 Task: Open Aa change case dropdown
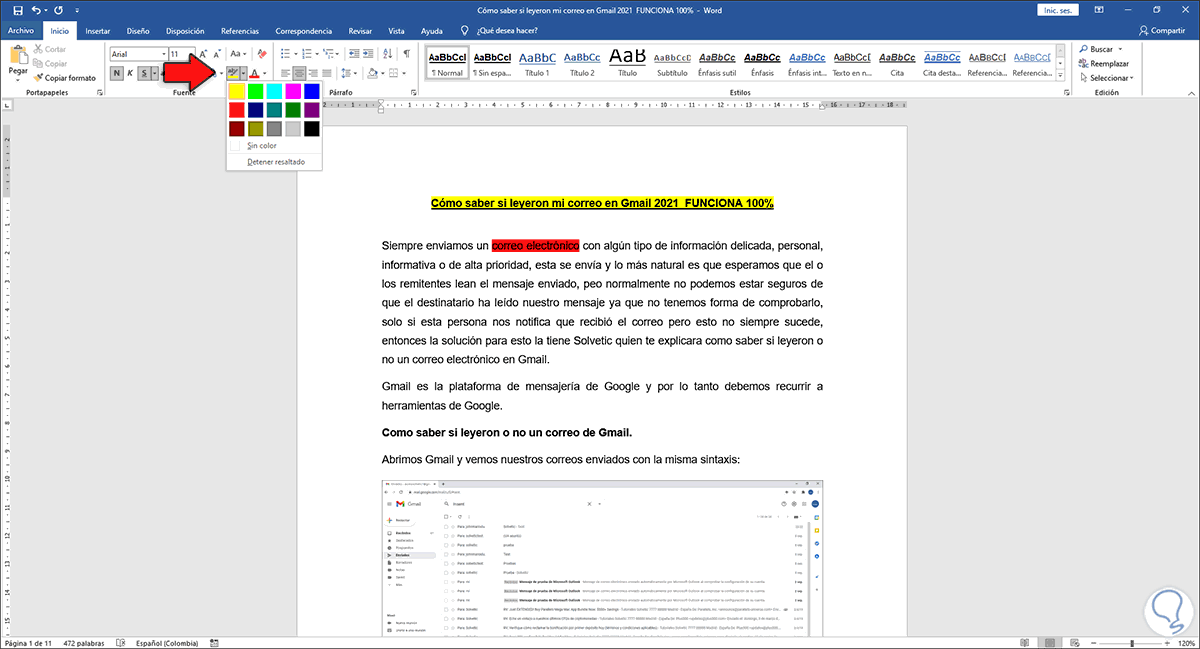pos(238,53)
